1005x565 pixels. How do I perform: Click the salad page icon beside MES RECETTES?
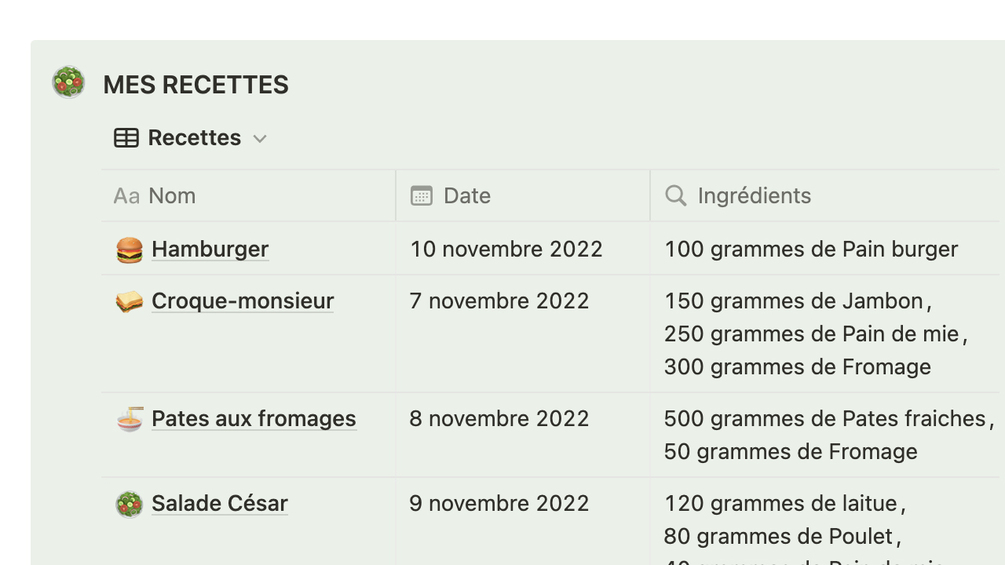coord(68,82)
